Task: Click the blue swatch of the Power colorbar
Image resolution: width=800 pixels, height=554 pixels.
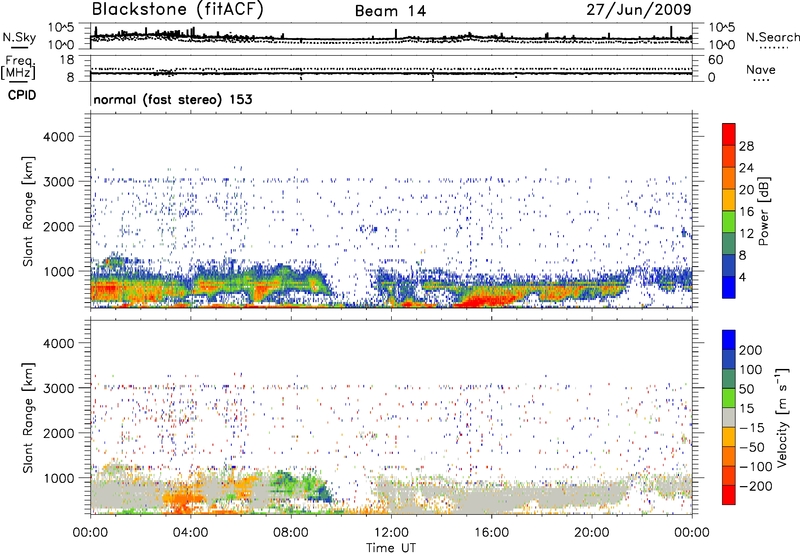Action: tap(729, 288)
